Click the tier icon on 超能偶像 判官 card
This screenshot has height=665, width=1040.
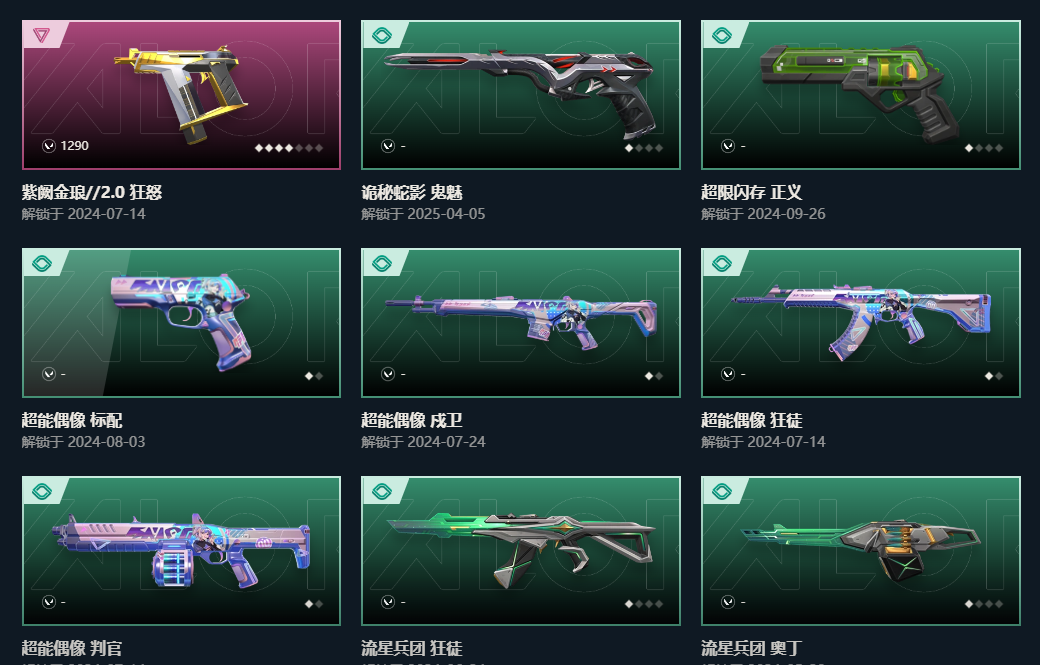click(41, 491)
